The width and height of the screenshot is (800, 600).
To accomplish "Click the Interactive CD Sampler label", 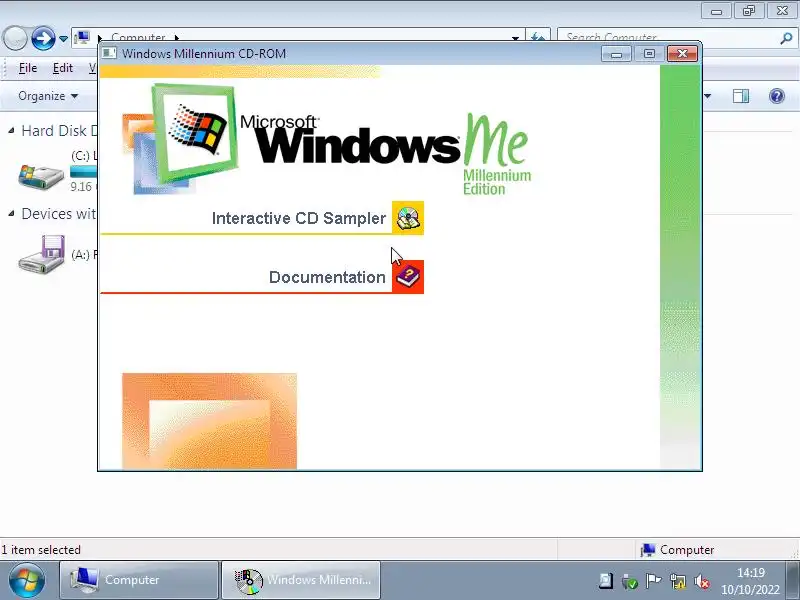I will coord(298,218).
